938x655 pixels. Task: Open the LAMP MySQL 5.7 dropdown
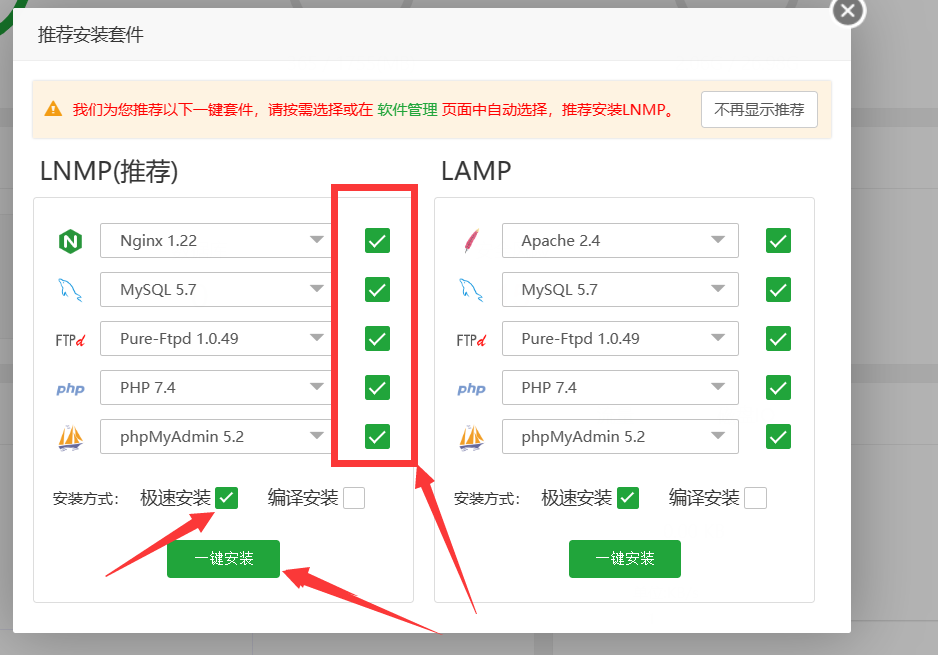coord(620,290)
